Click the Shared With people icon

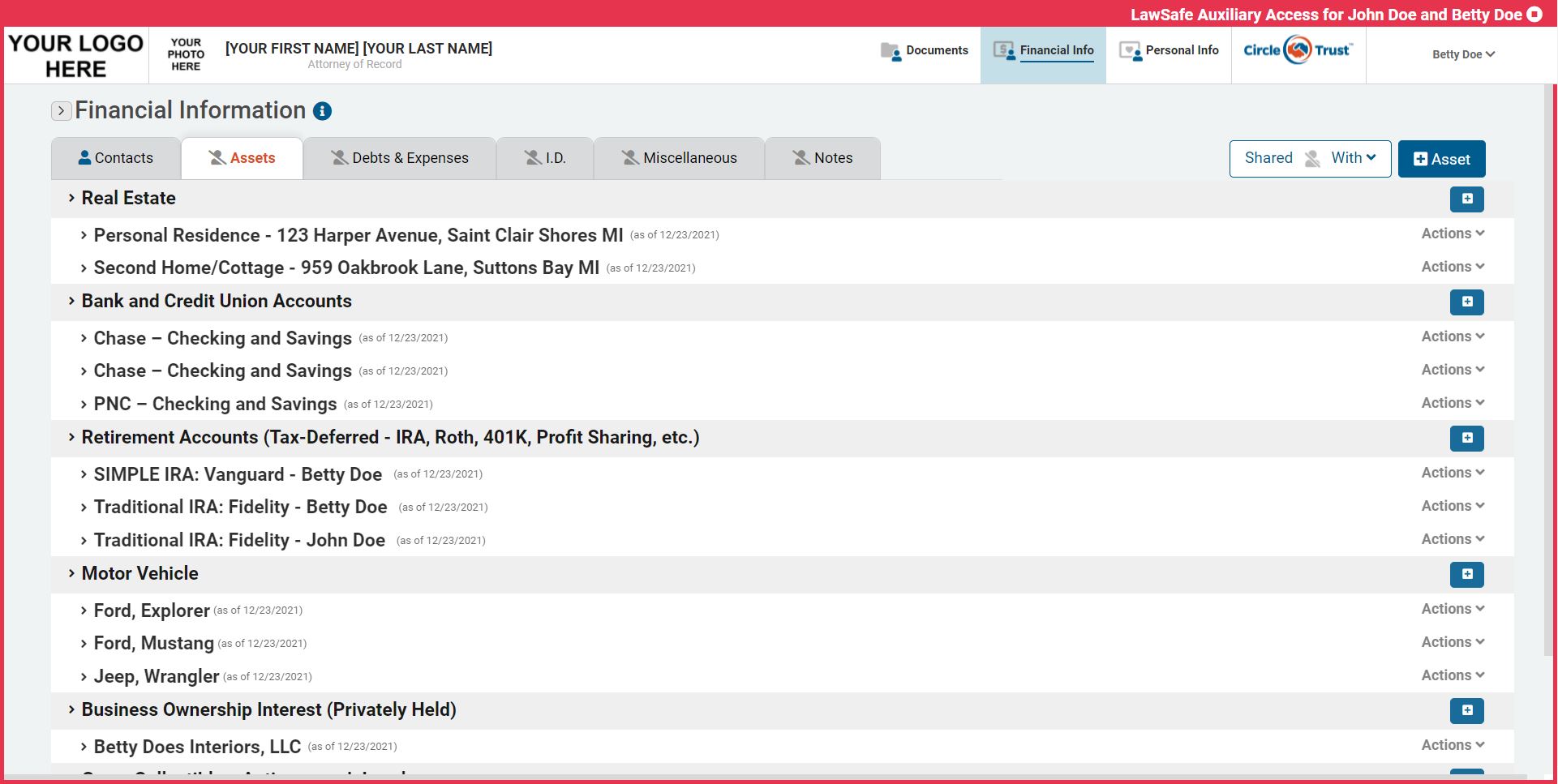pyautogui.click(x=1312, y=159)
